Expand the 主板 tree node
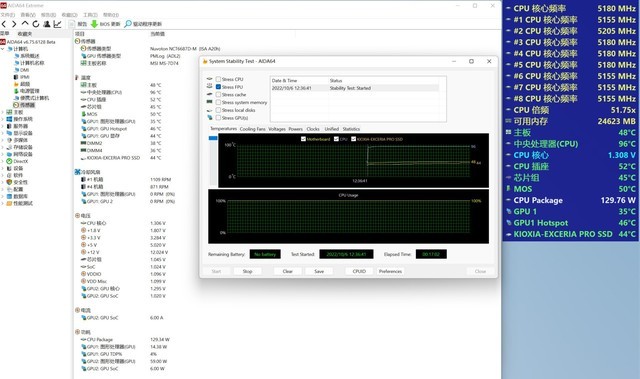Viewport: 640px width, 379px height. 3,112
